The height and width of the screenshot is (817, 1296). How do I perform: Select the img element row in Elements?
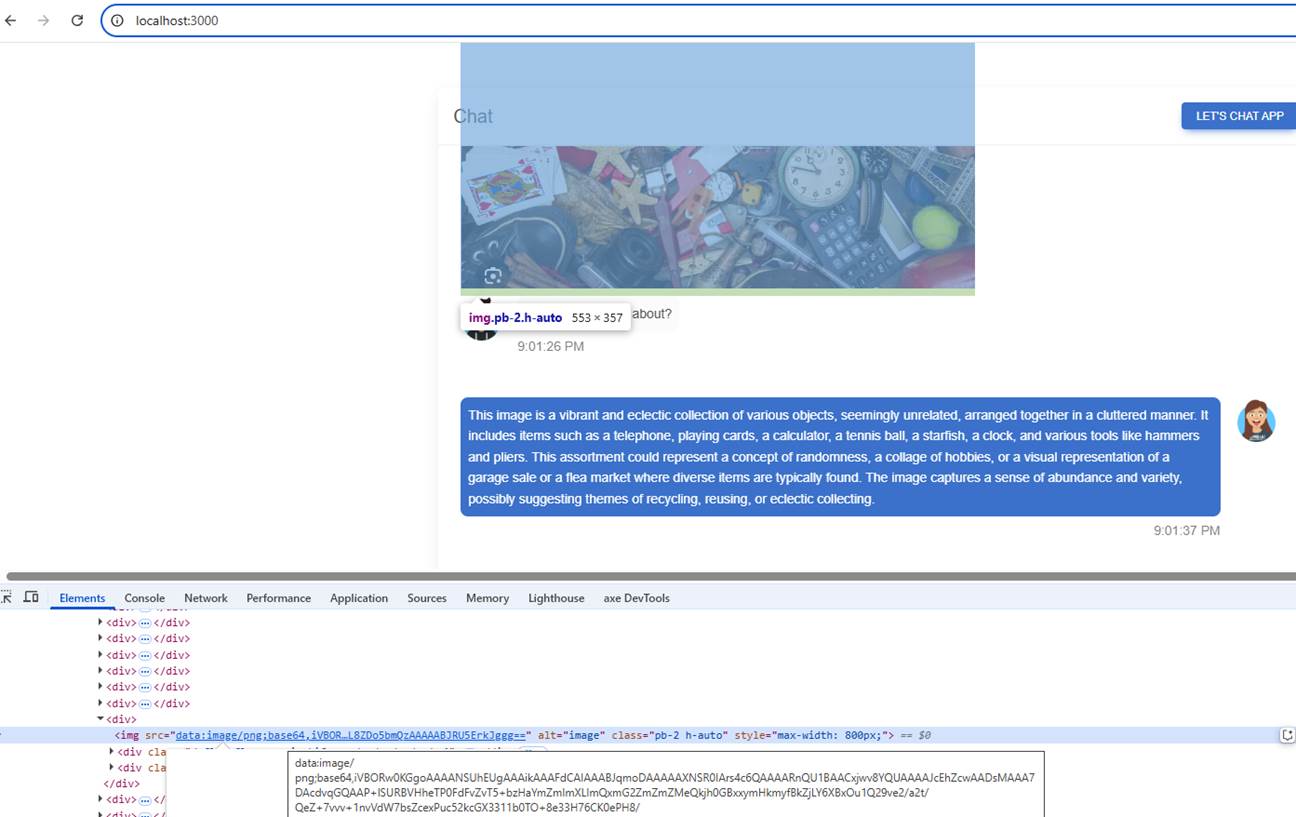tap(648, 735)
